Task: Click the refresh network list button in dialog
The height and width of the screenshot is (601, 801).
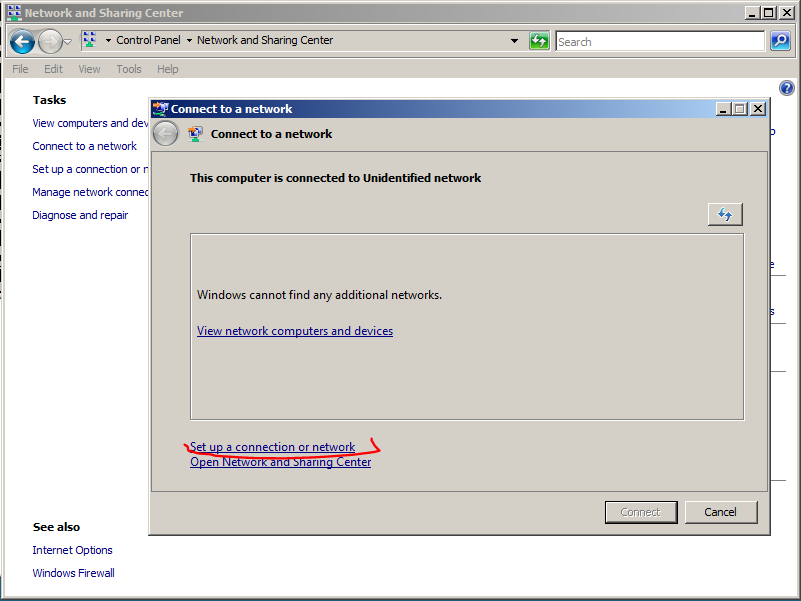Action: tap(725, 214)
